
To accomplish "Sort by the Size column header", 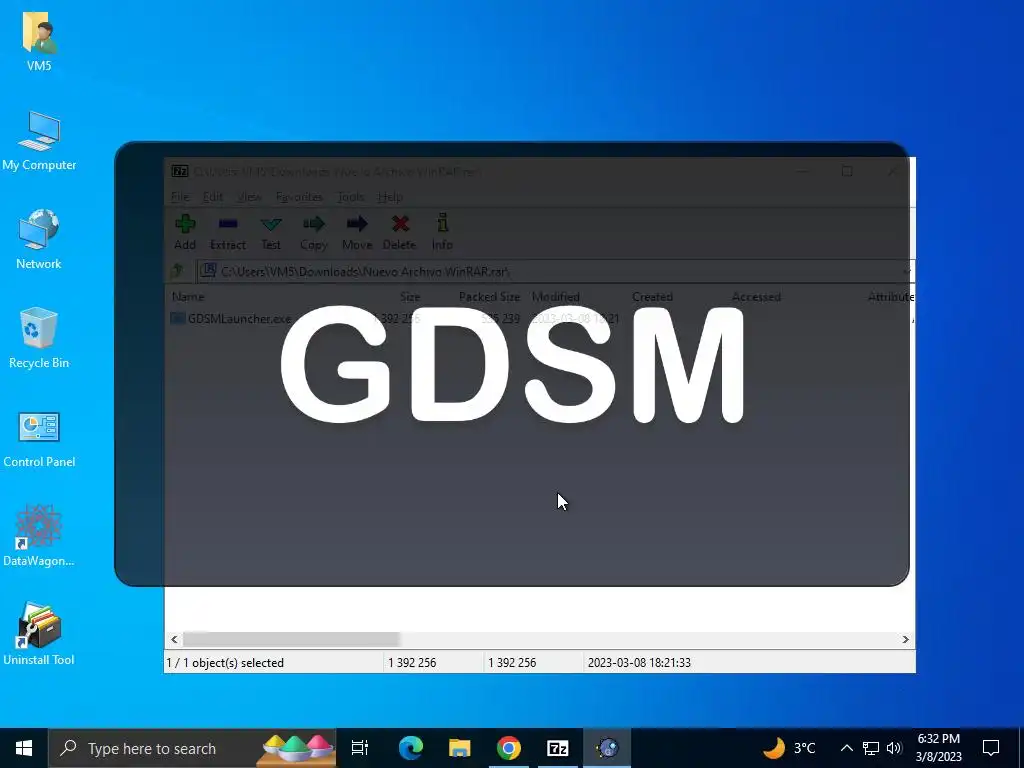I will coord(410,296).
